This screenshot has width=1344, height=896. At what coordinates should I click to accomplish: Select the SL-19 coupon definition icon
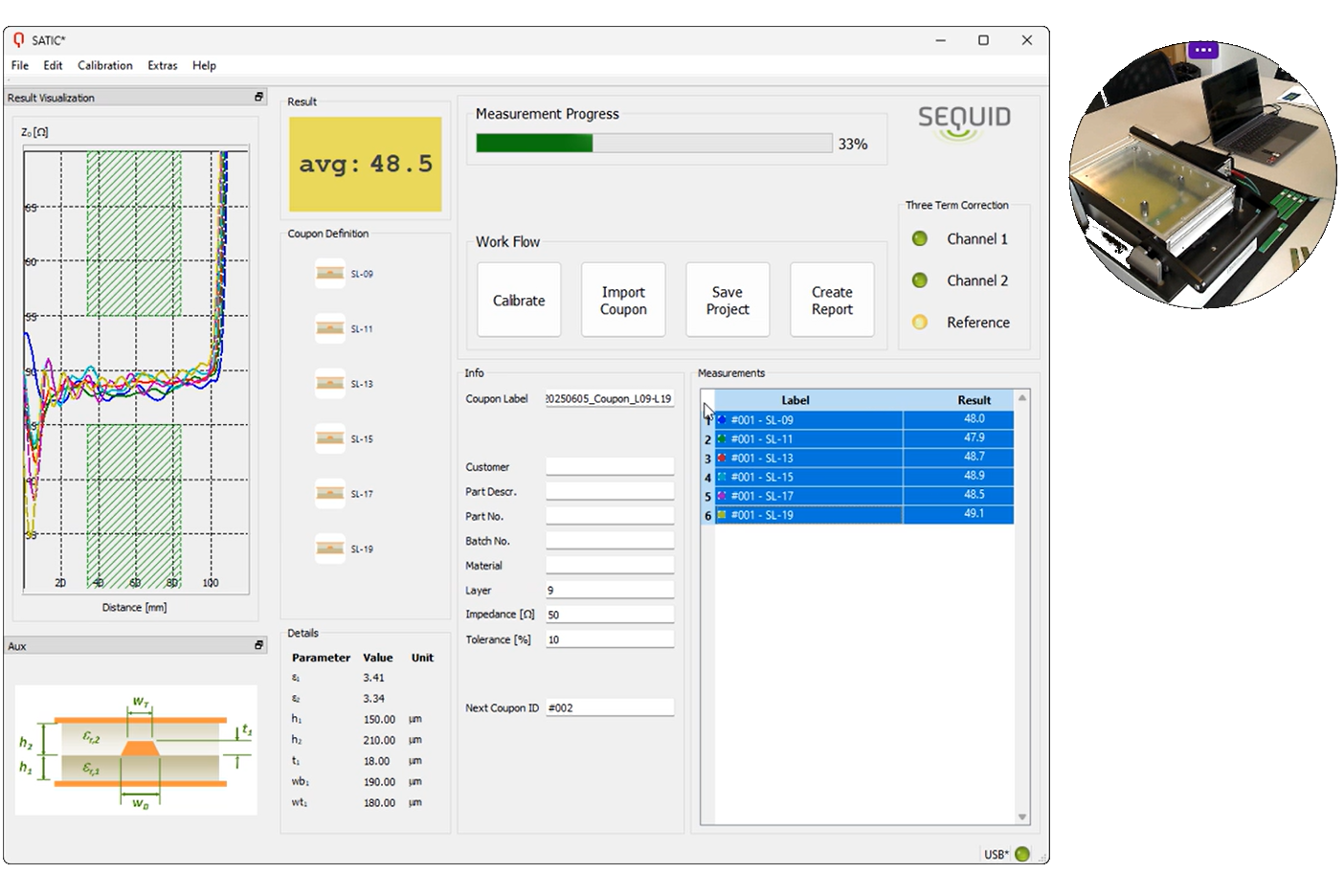coord(330,549)
